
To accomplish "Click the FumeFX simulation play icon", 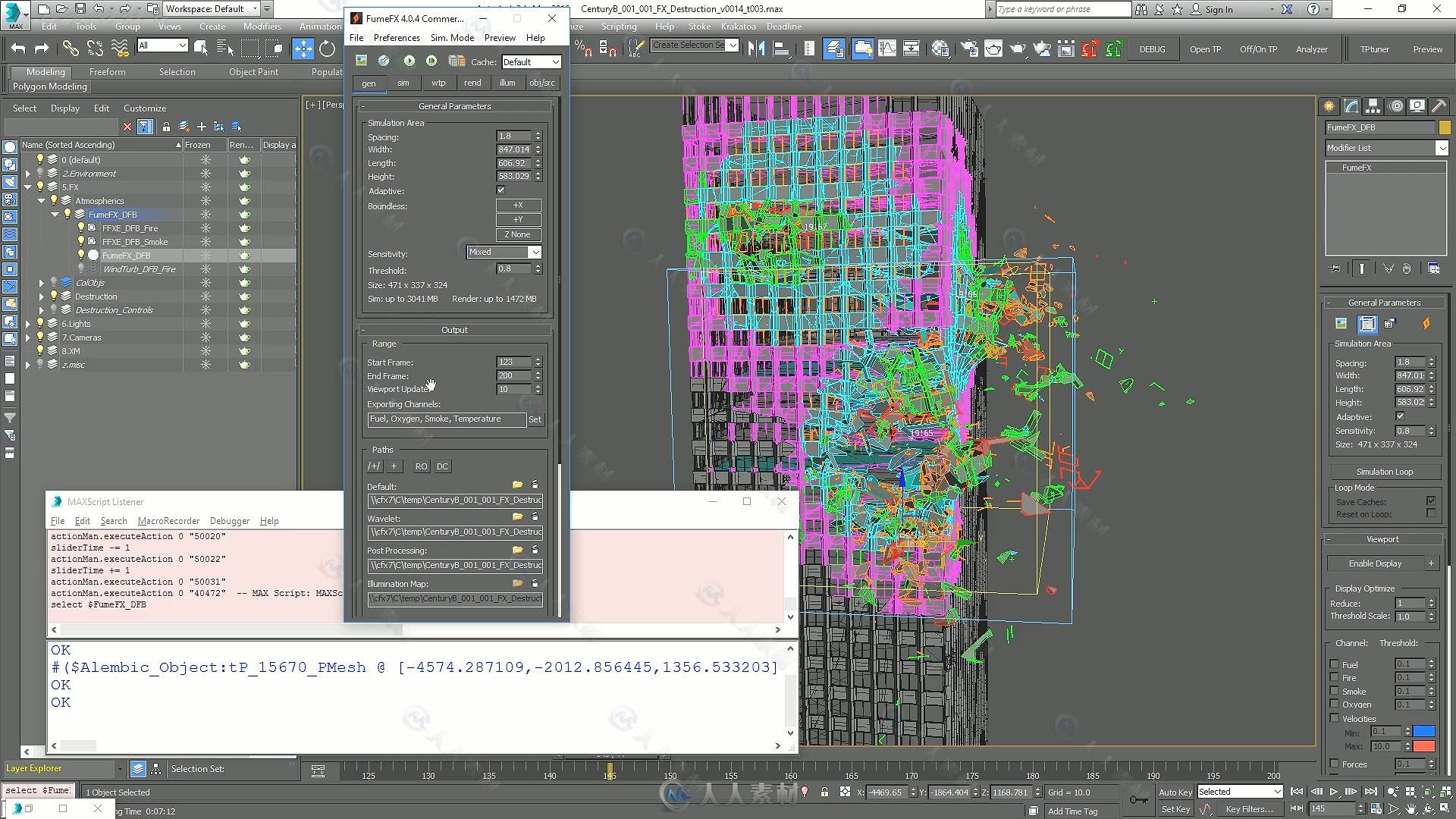I will coord(408,61).
